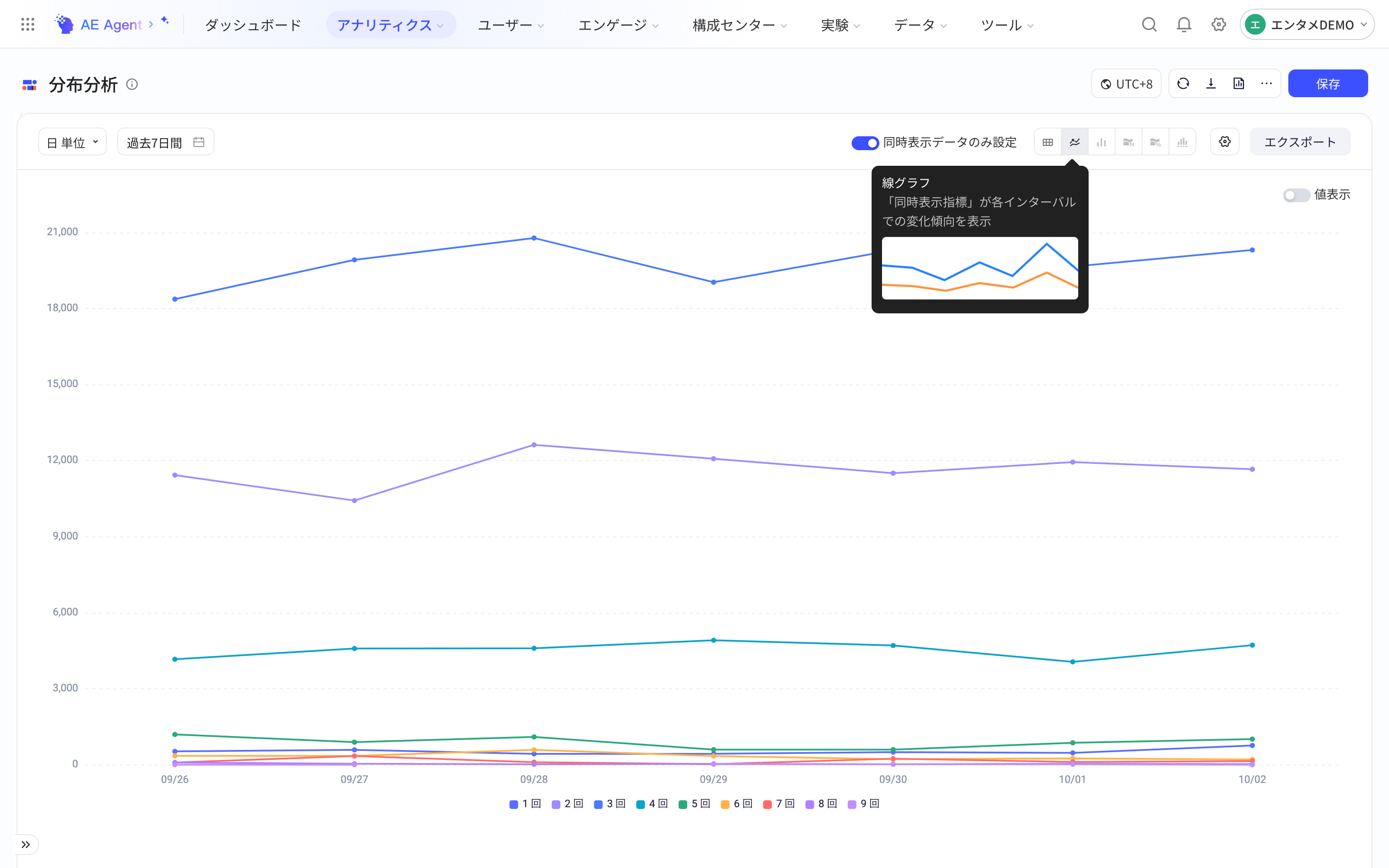Image resolution: width=1389 pixels, height=868 pixels.
Task: Open notifications bell icon
Action: pos(1184,25)
